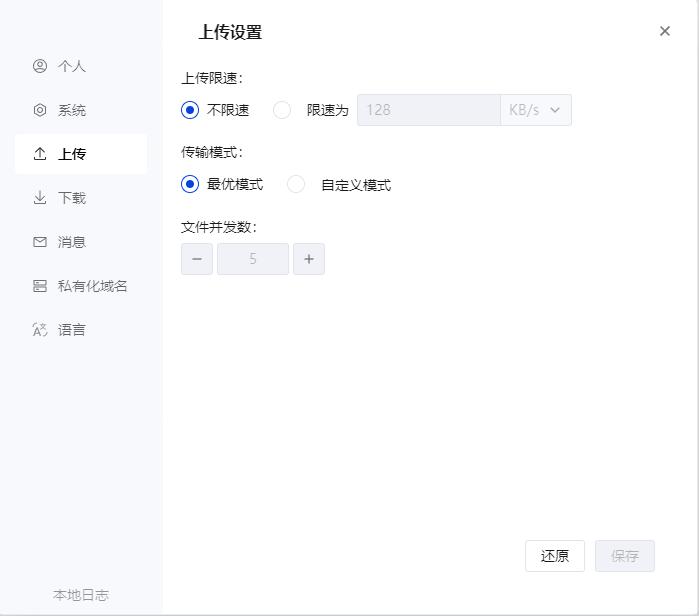Select the 限速为 radio button
This screenshot has height=616, width=699.
click(x=282, y=110)
